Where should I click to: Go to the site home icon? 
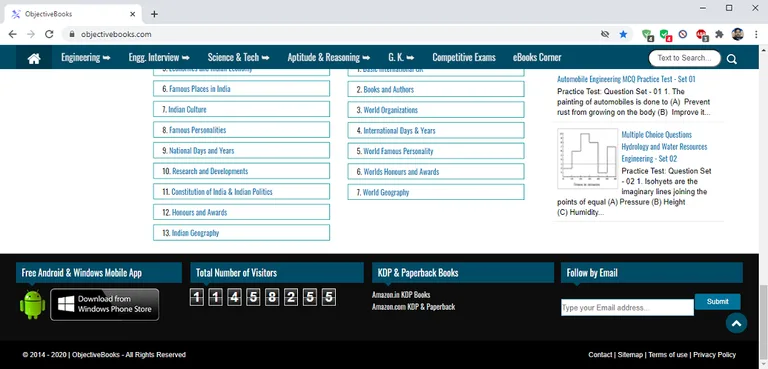tap(34, 58)
